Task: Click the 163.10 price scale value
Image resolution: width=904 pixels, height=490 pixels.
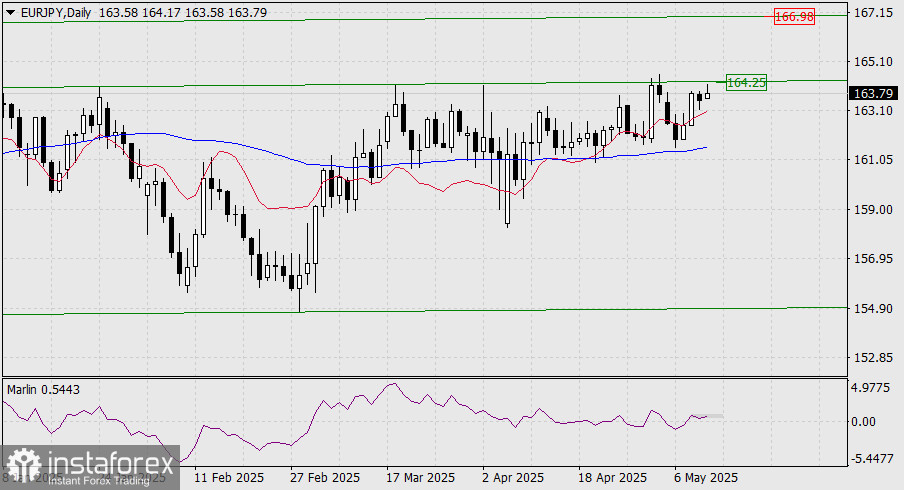Action: click(873, 110)
